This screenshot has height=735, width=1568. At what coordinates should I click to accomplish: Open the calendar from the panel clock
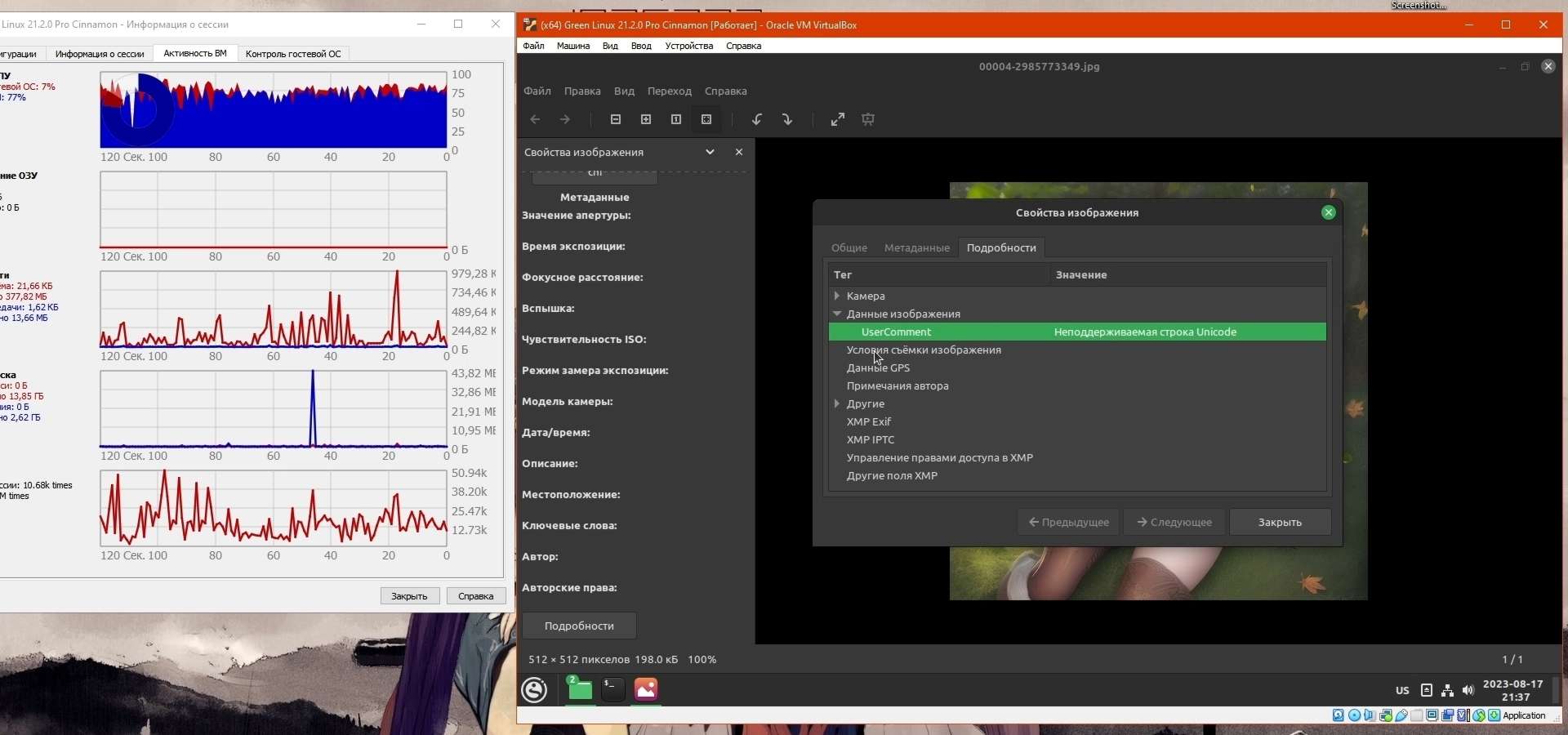pyautogui.click(x=1513, y=691)
